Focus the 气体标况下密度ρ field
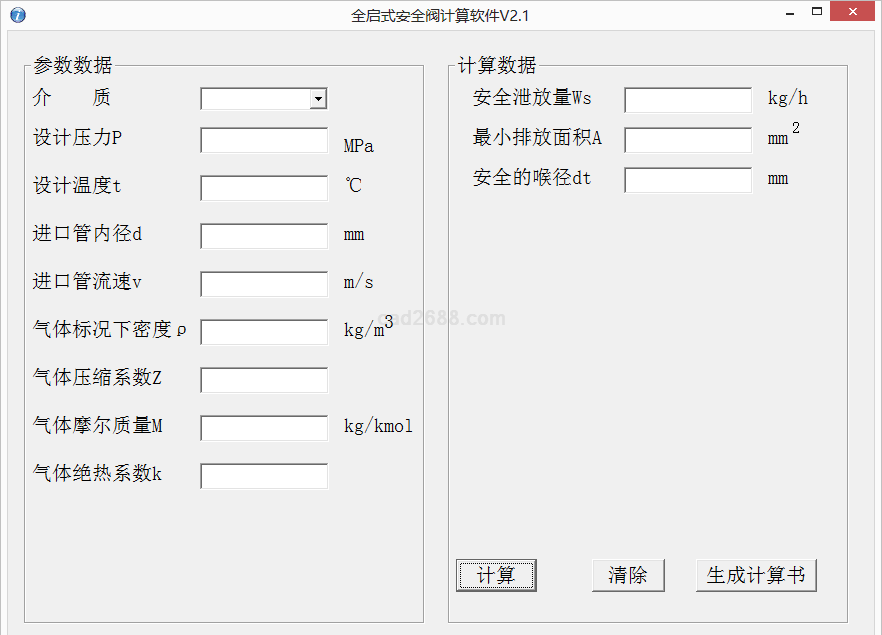The image size is (882, 635). pos(264,332)
